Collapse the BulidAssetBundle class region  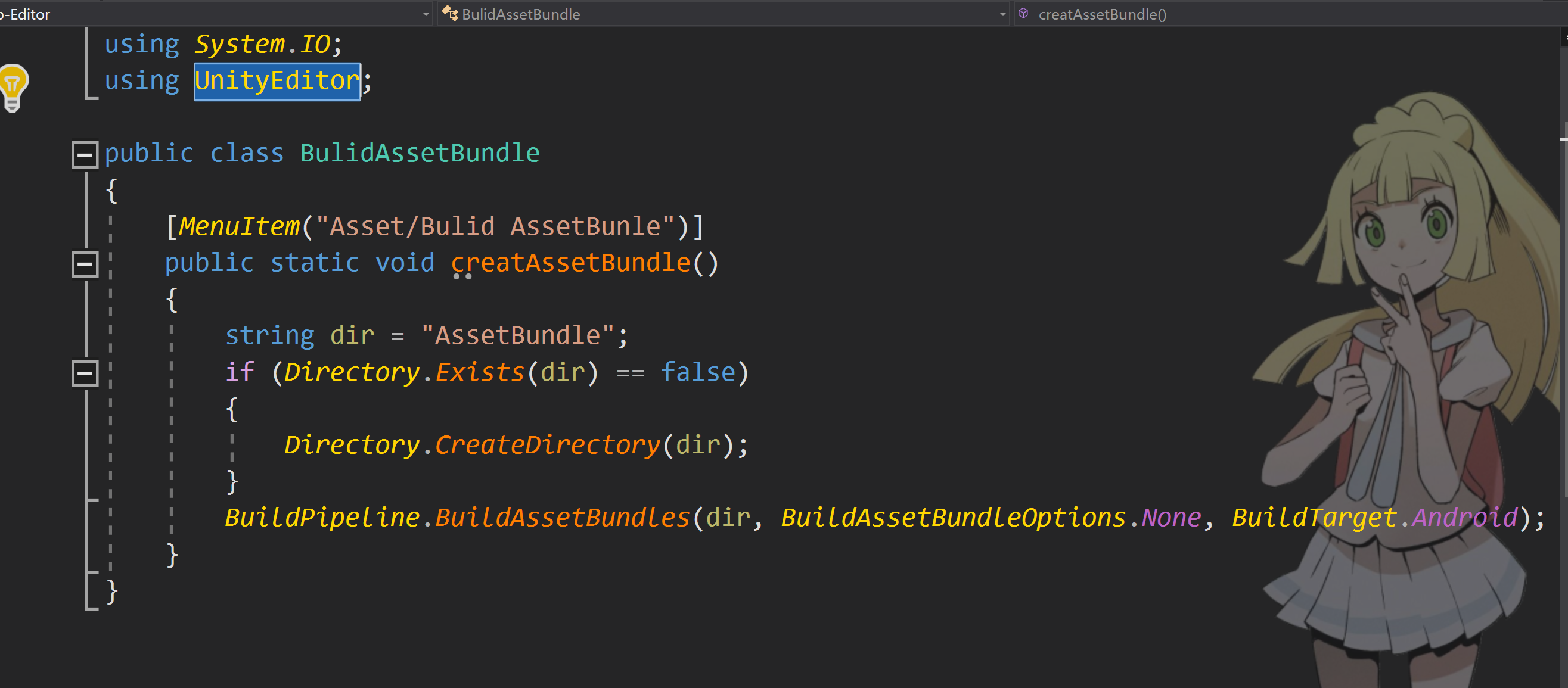click(x=85, y=154)
